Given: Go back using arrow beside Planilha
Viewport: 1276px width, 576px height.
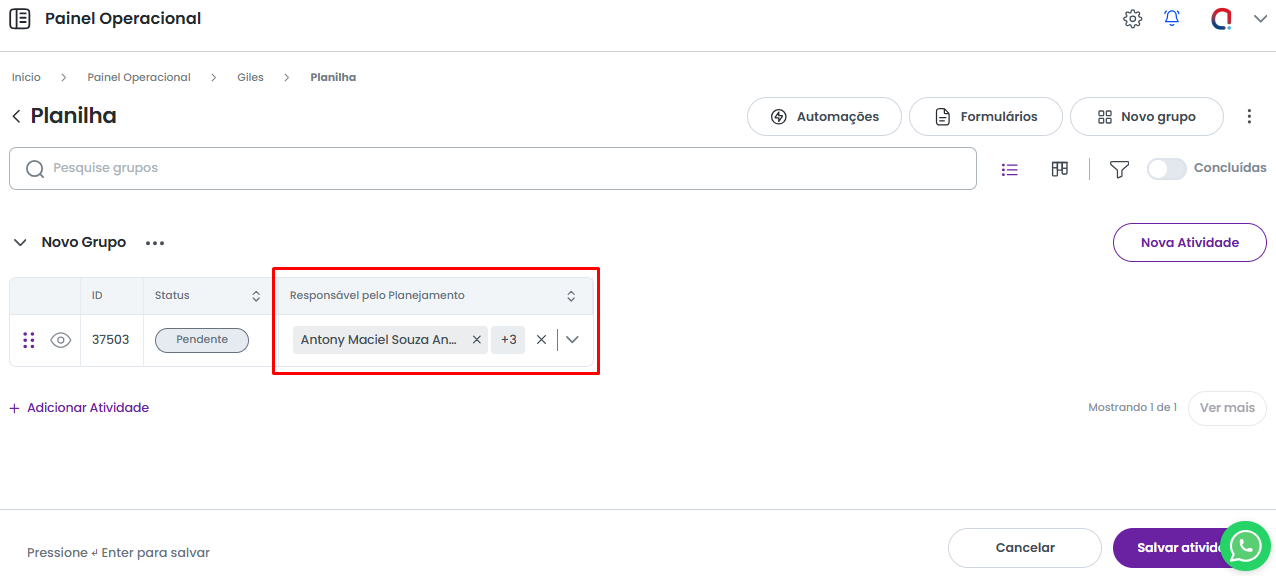Looking at the screenshot, I should point(16,117).
